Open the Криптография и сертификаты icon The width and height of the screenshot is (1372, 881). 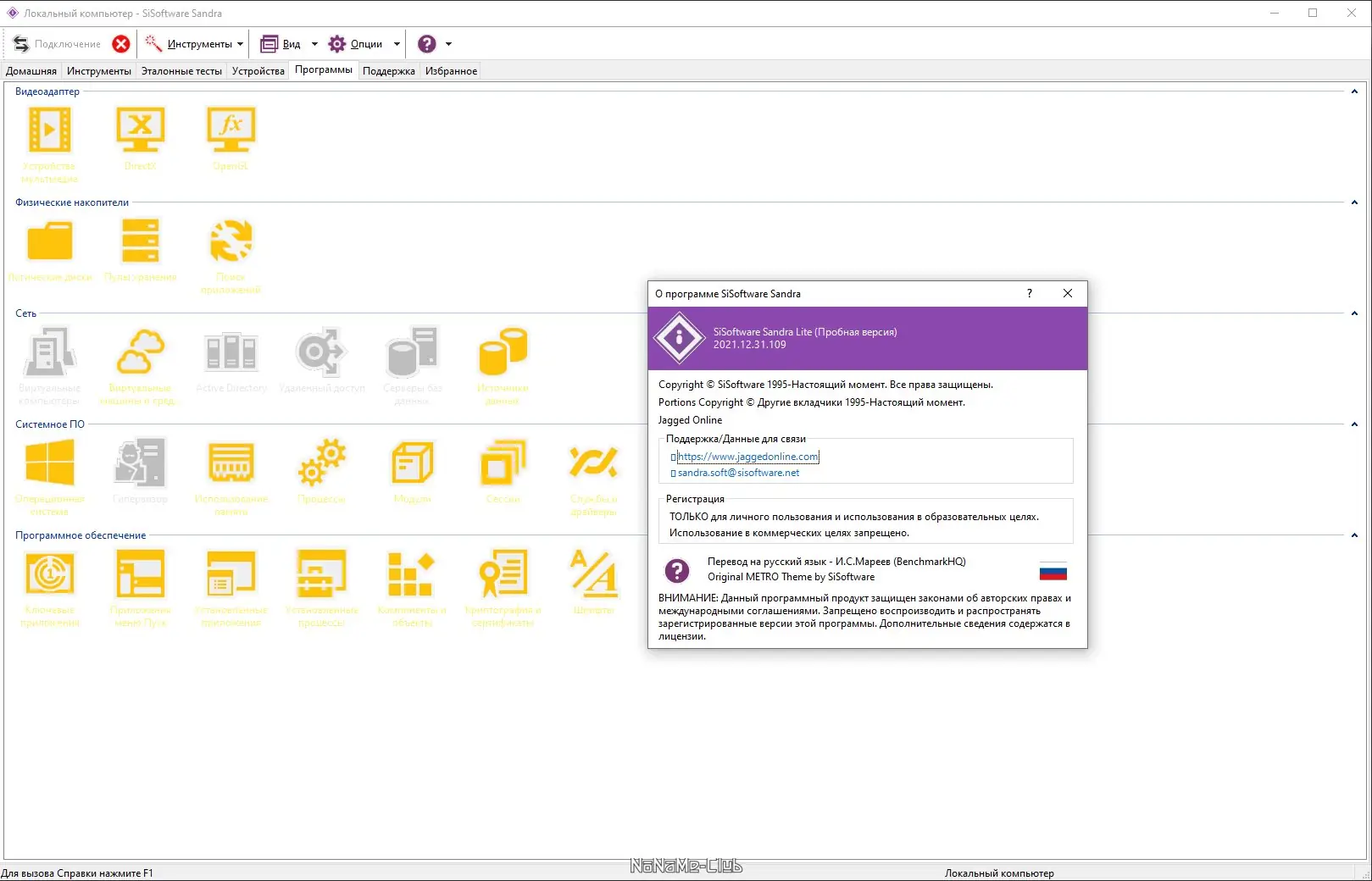503,573
